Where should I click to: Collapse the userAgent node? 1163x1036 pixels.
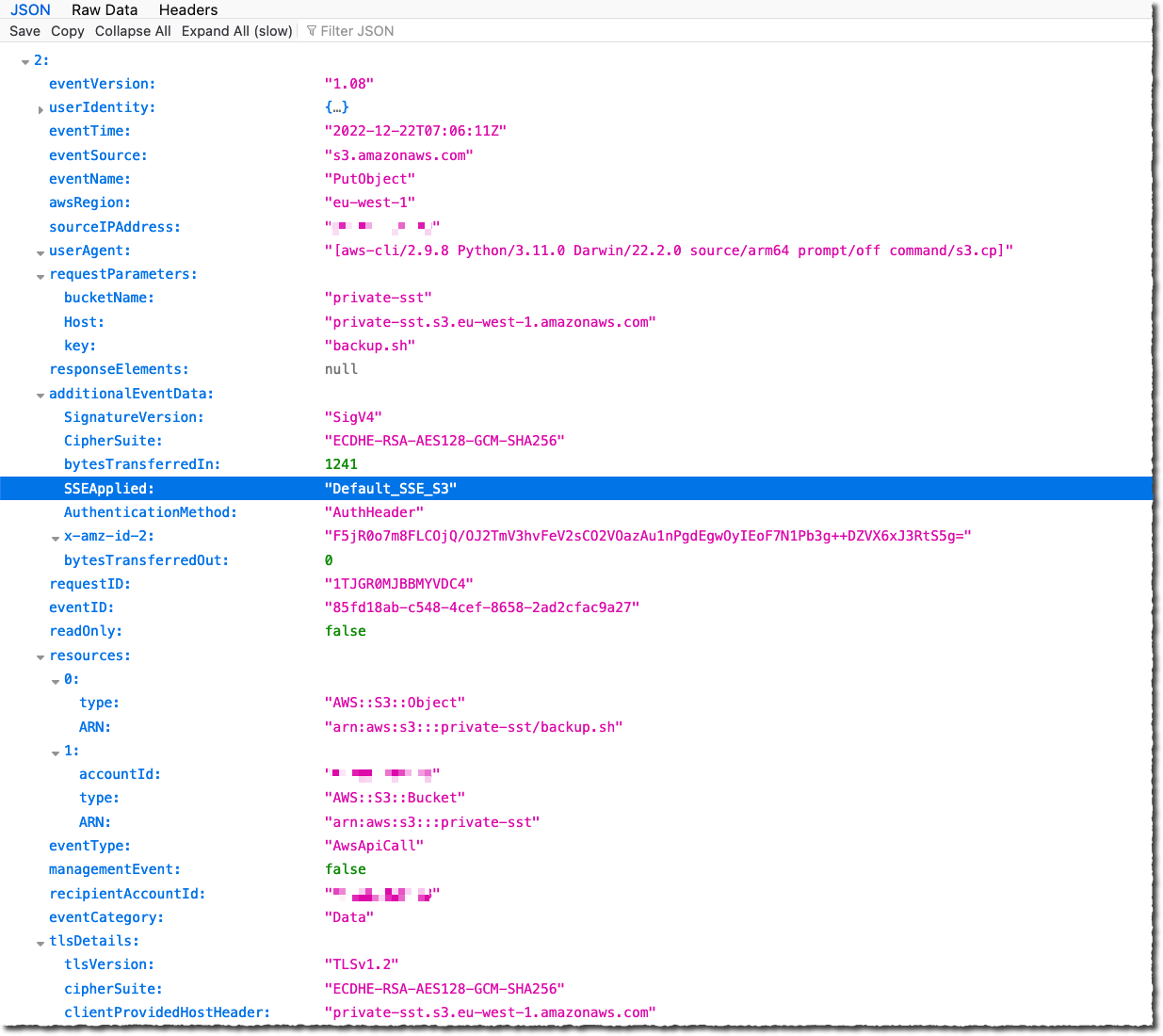click(40, 251)
